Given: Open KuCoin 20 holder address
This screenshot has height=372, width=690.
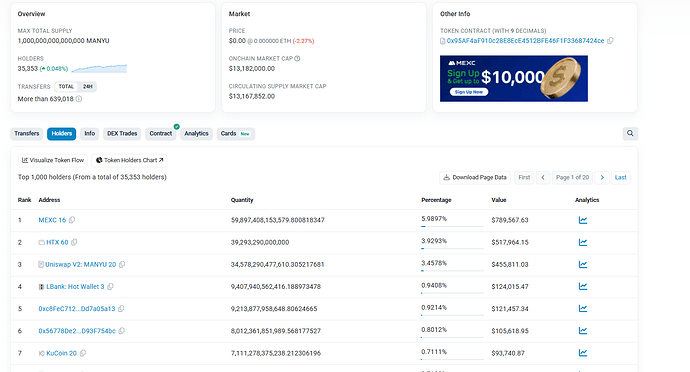Looking at the screenshot, I should [x=62, y=353].
